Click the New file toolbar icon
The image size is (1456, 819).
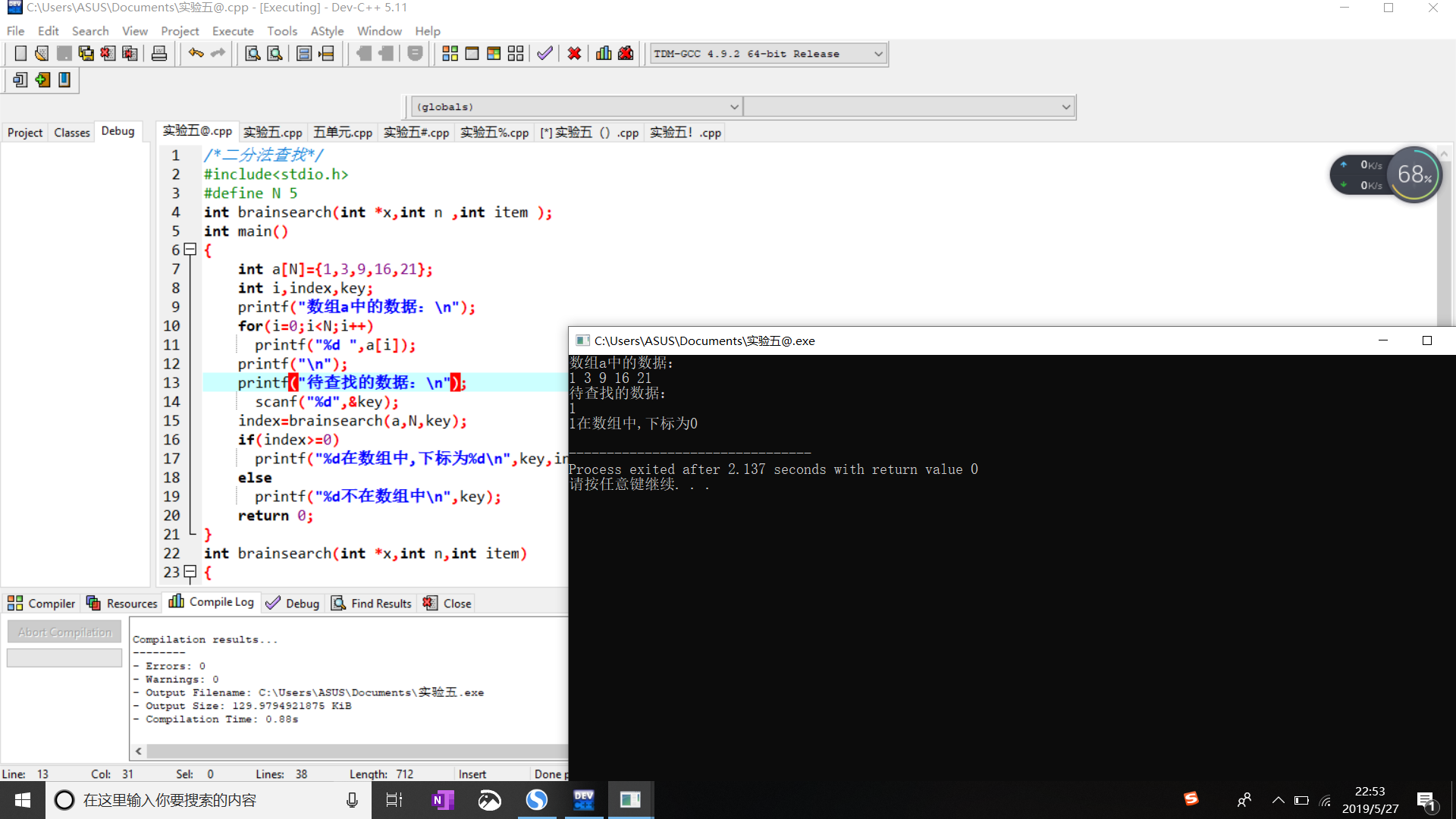pyautogui.click(x=20, y=54)
